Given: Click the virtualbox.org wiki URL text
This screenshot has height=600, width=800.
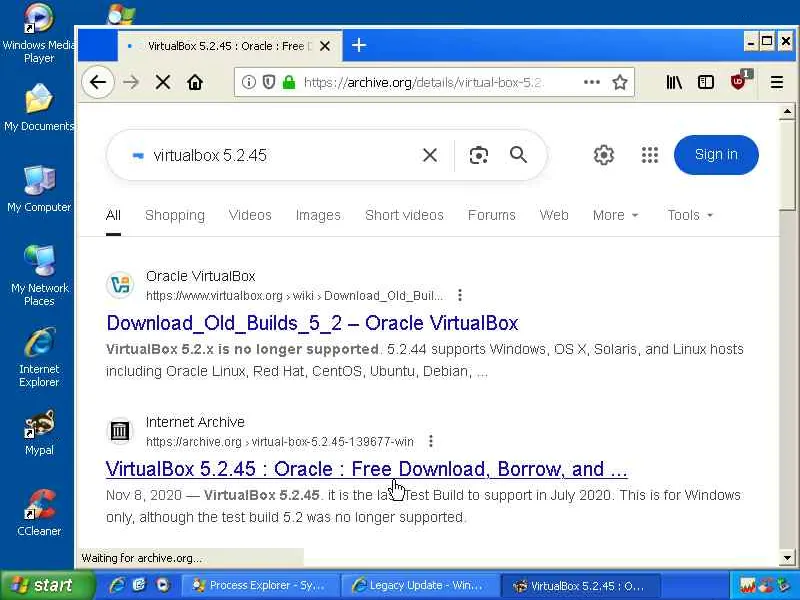Looking at the screenshot, I should [x=294, y=296].
